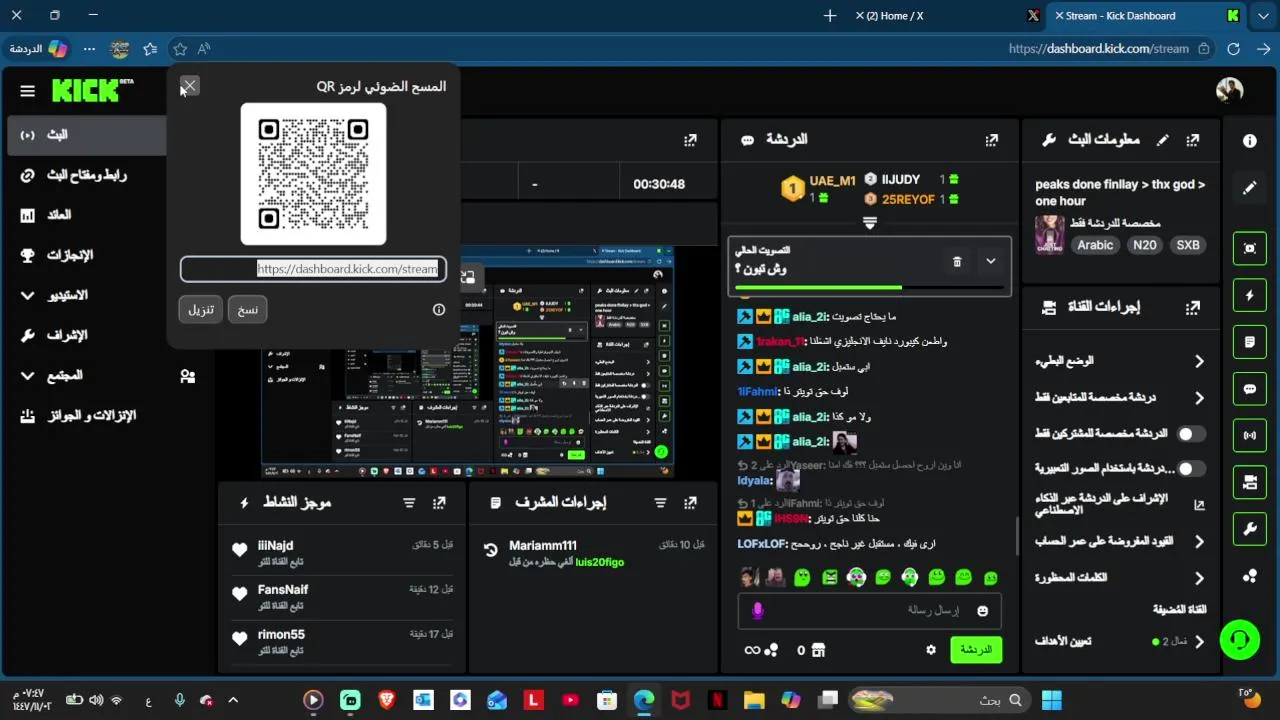The image size is (1280, 720).
Task: Click the purple microphone icon in chat
Action: point(757,610)
